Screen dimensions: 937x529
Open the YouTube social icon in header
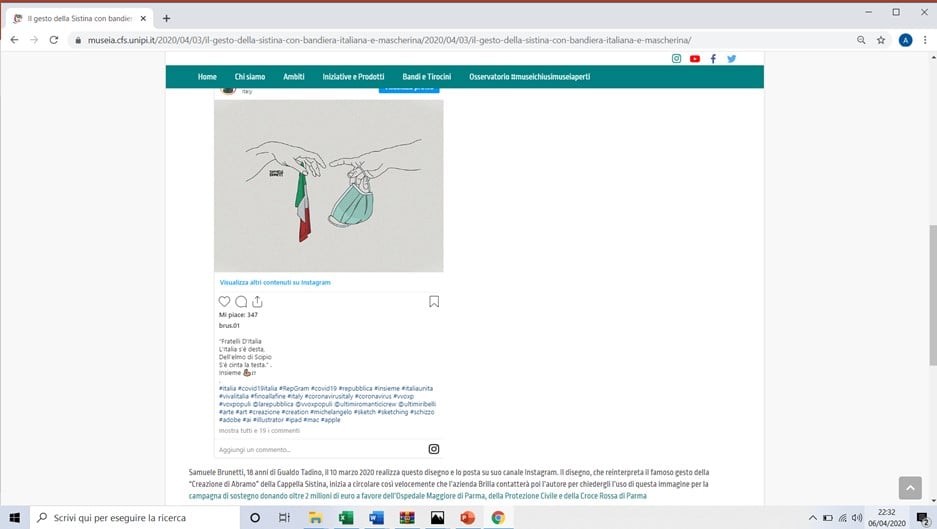[694, 59]
